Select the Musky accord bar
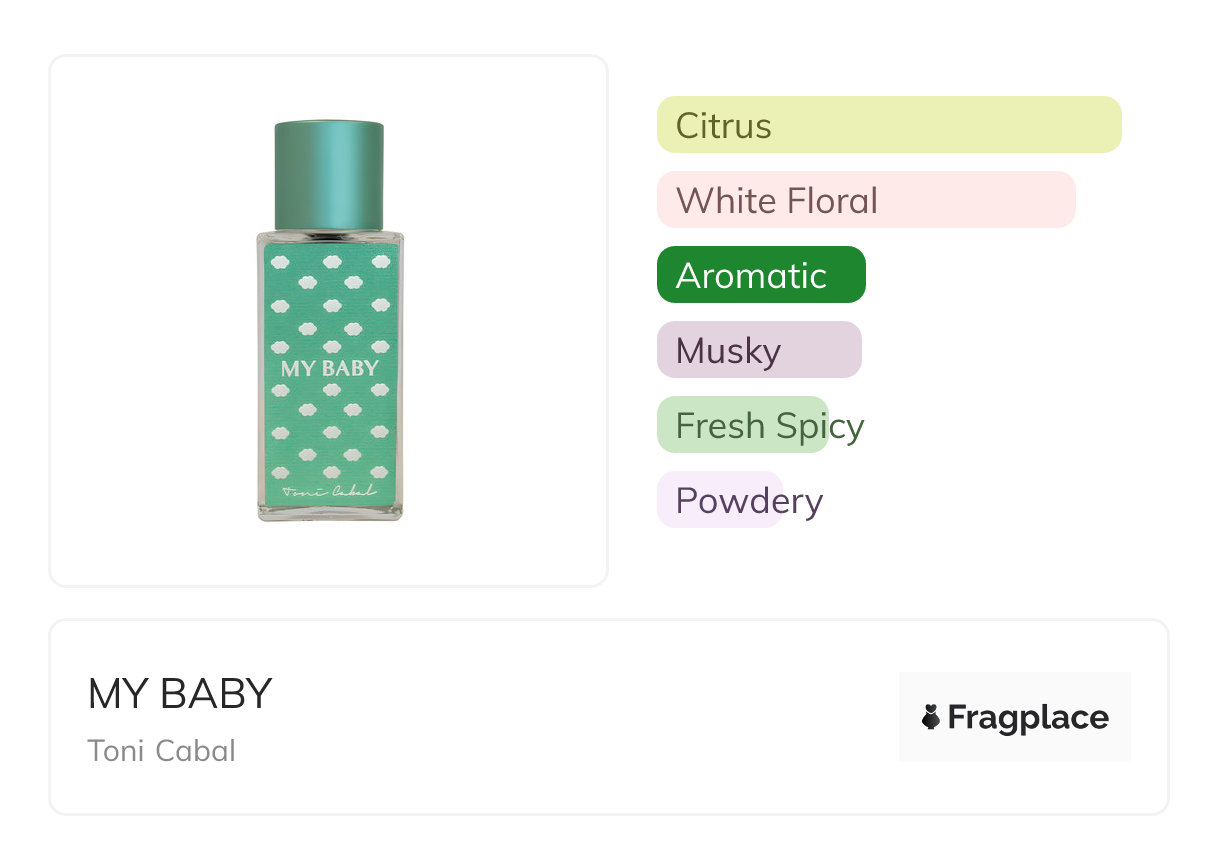The height and width of the screenshot is (864, 1218). 759,350
